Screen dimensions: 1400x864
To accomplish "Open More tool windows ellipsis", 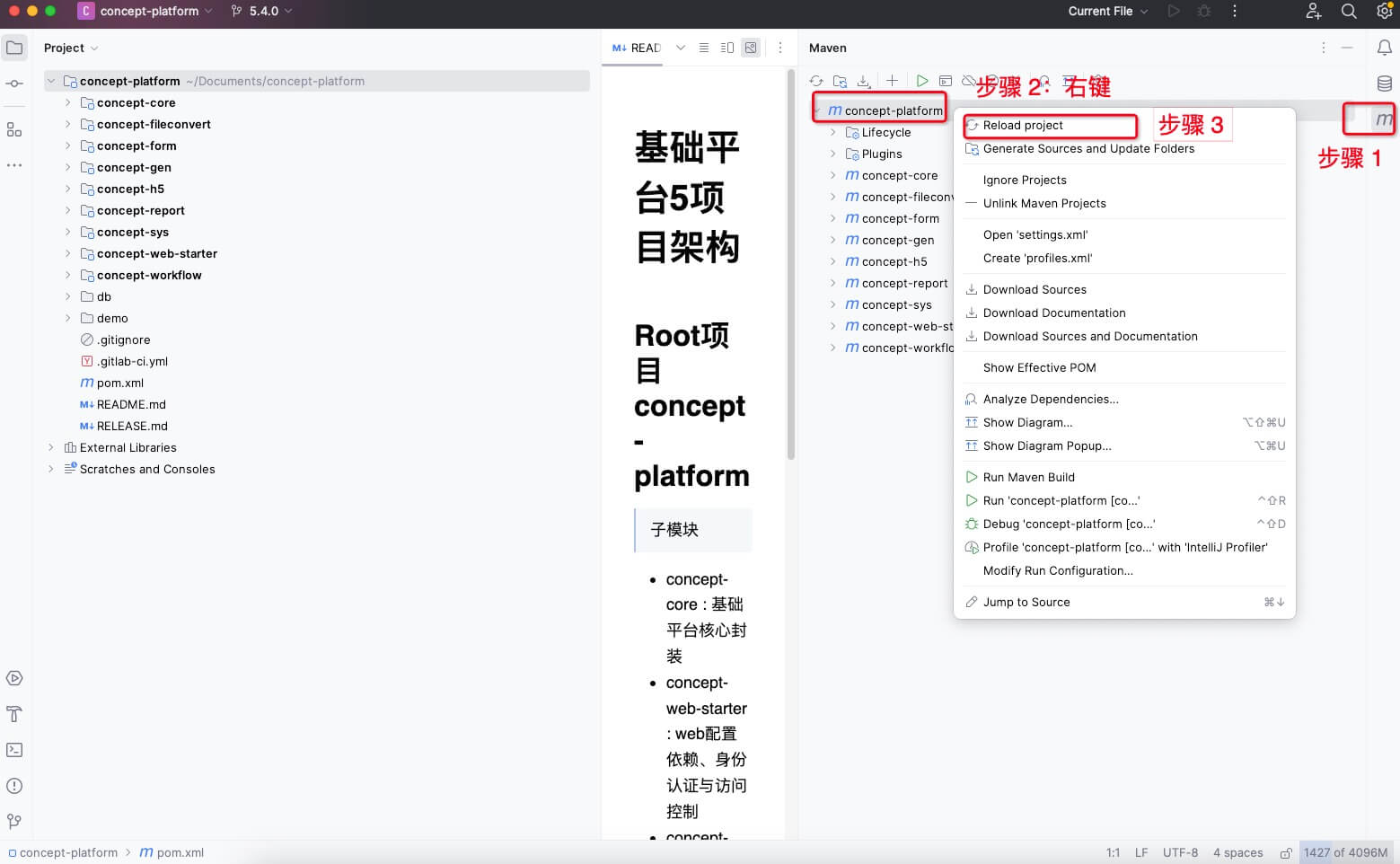I will [14, 165].
